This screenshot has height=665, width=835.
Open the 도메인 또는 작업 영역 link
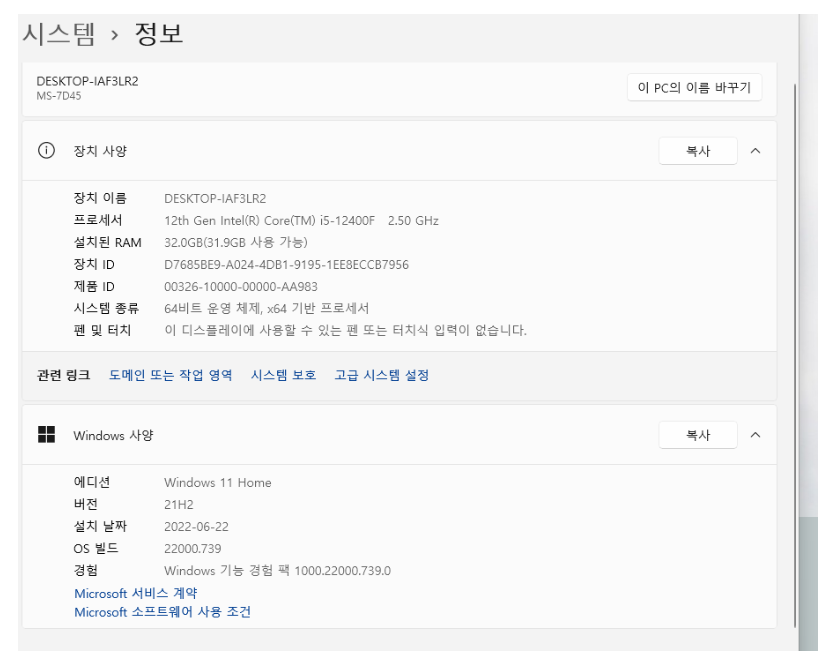click(x=170, y=375)
